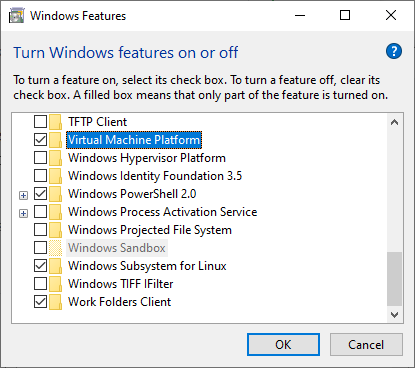415x368 pixels.
Task: Confirm changes with the OK button
Action: pyautogui.click(x=283, y=345)
